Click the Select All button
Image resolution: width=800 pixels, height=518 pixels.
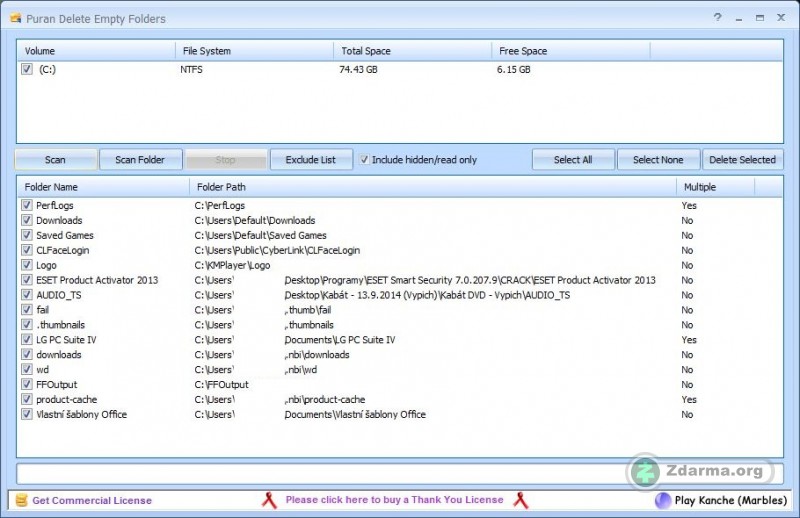click(573, 160)
